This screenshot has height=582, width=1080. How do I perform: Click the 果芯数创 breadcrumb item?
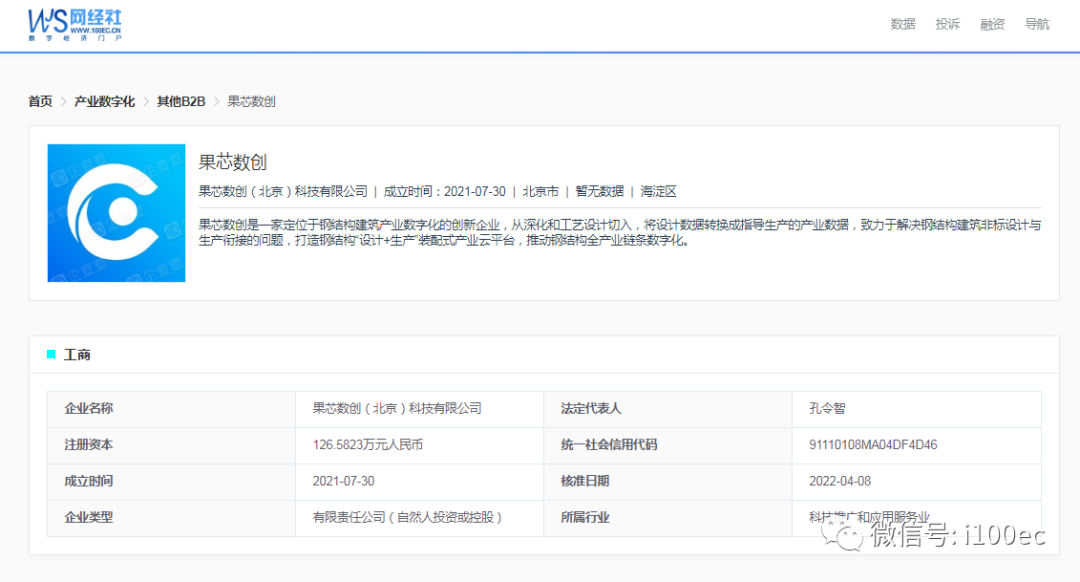point(251,102)
